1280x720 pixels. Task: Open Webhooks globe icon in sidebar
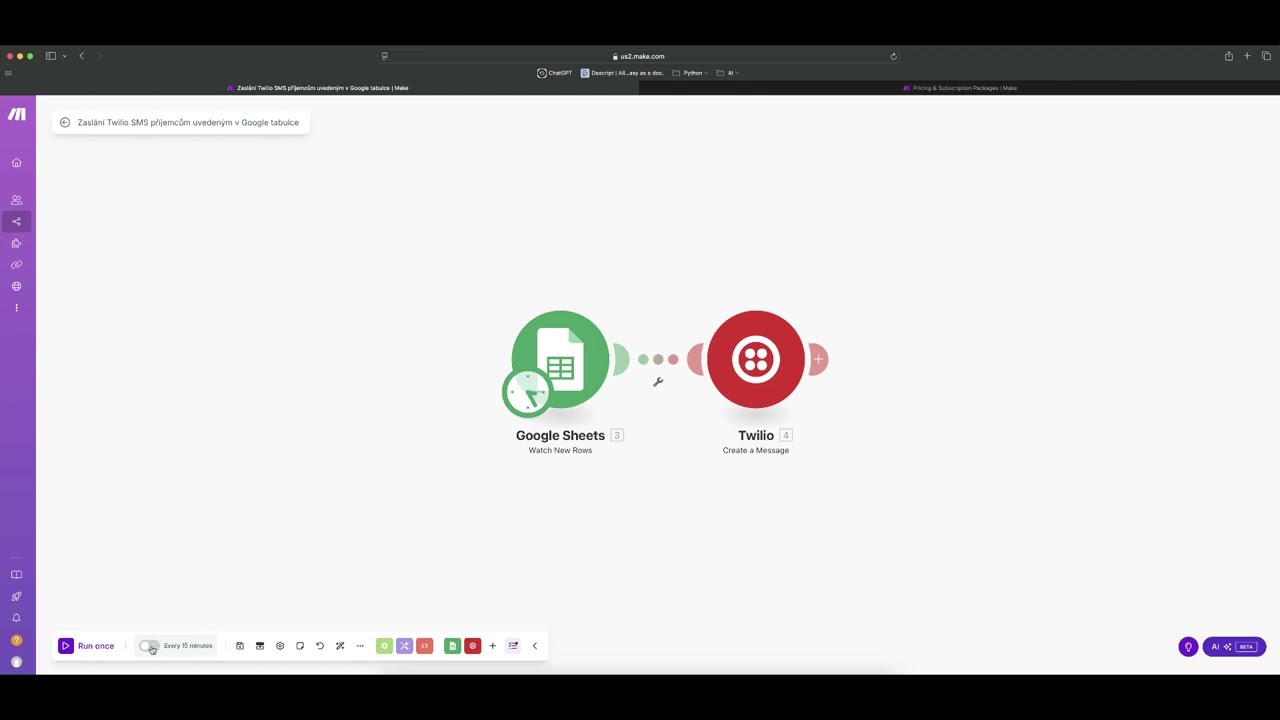coord(16,286)
